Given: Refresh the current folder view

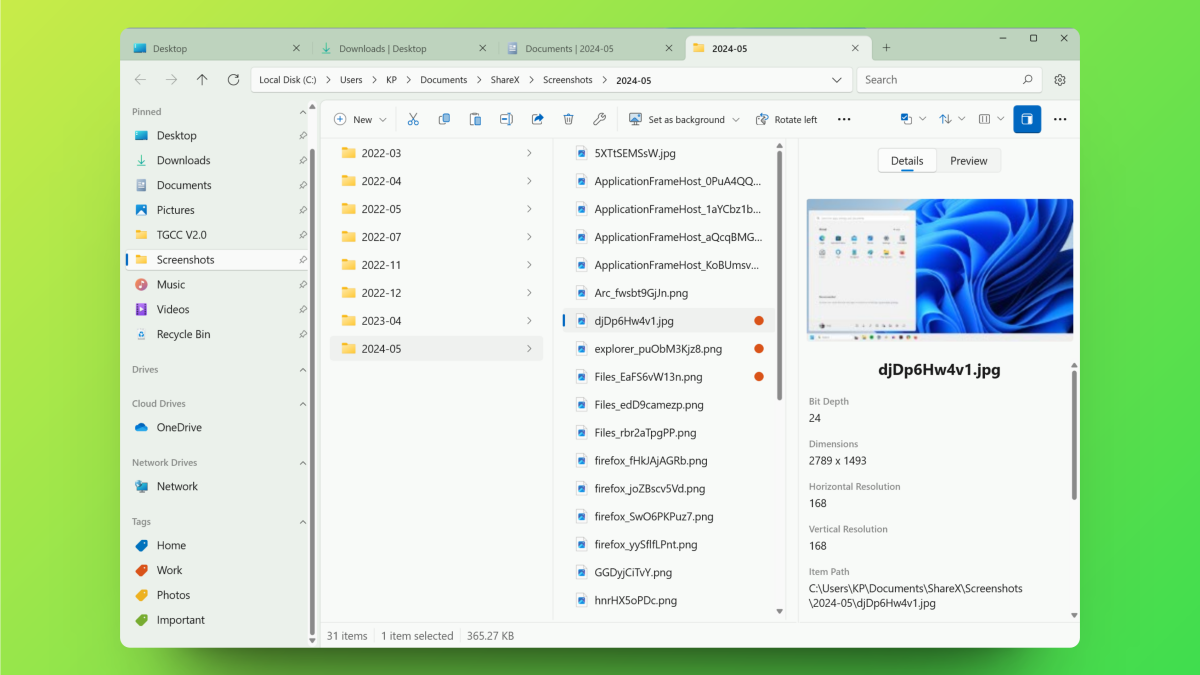Looking at the screenshot, I should click(233, 80).
